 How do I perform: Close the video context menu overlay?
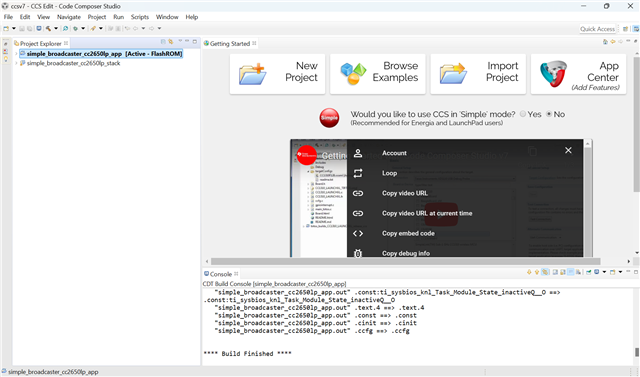click(x=568, y=151)
